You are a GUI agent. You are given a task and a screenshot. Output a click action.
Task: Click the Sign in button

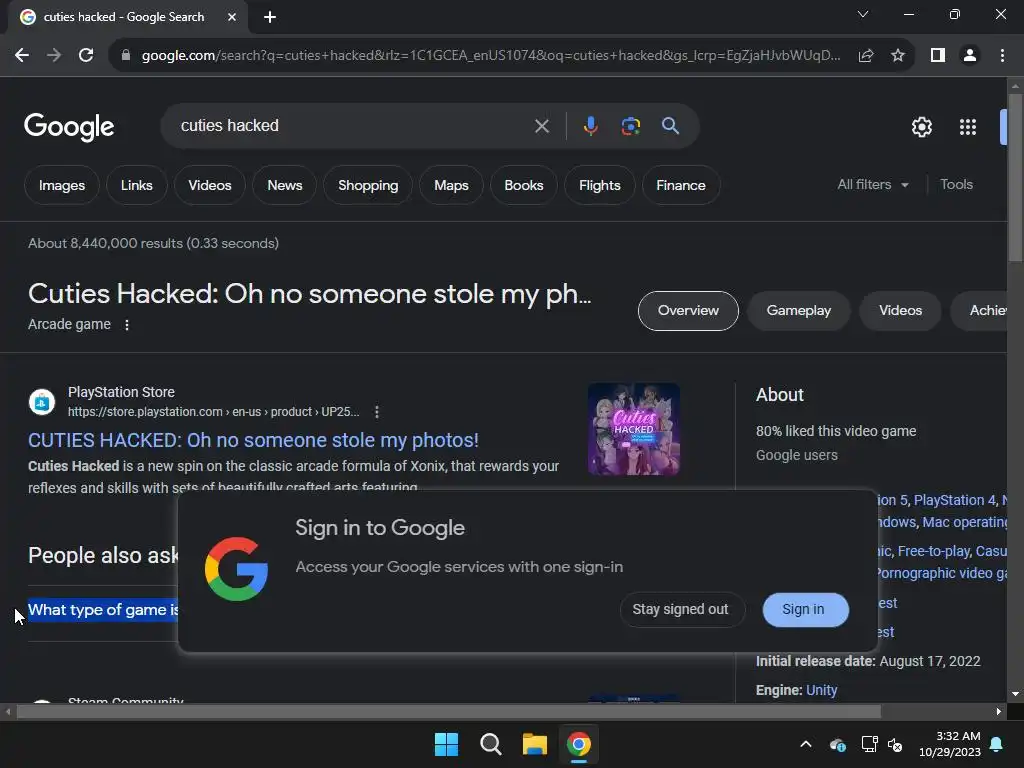pos(805,609)
